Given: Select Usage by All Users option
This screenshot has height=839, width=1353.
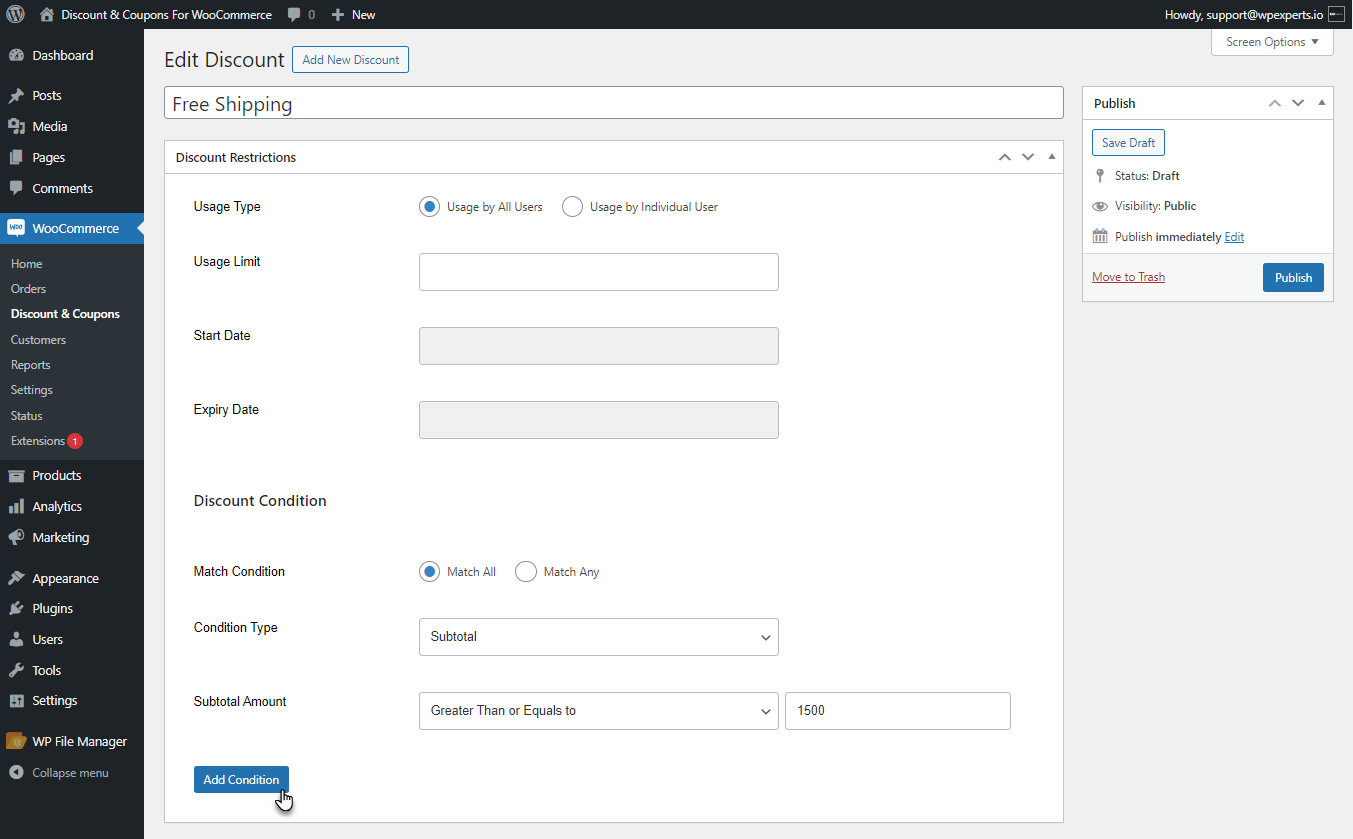Looking at the screenshot, I should (429, 207).
